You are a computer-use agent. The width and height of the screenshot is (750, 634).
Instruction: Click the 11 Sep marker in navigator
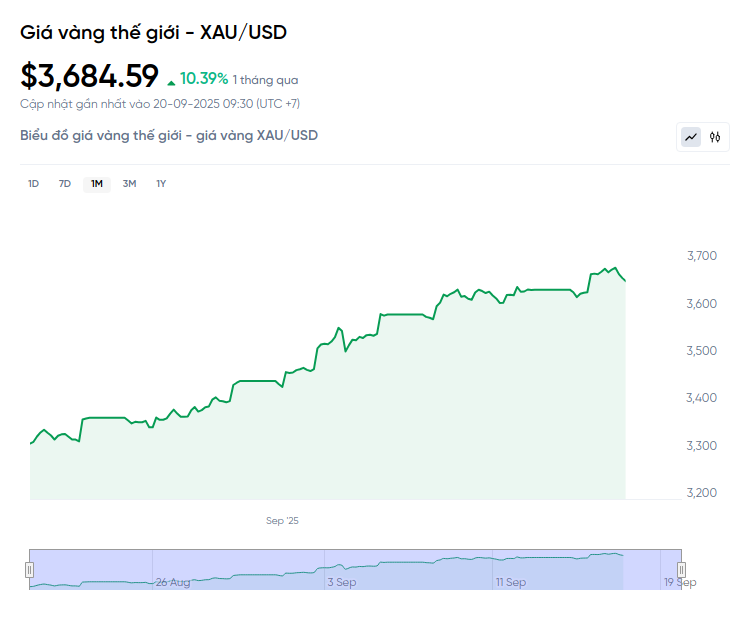[511, 581]
